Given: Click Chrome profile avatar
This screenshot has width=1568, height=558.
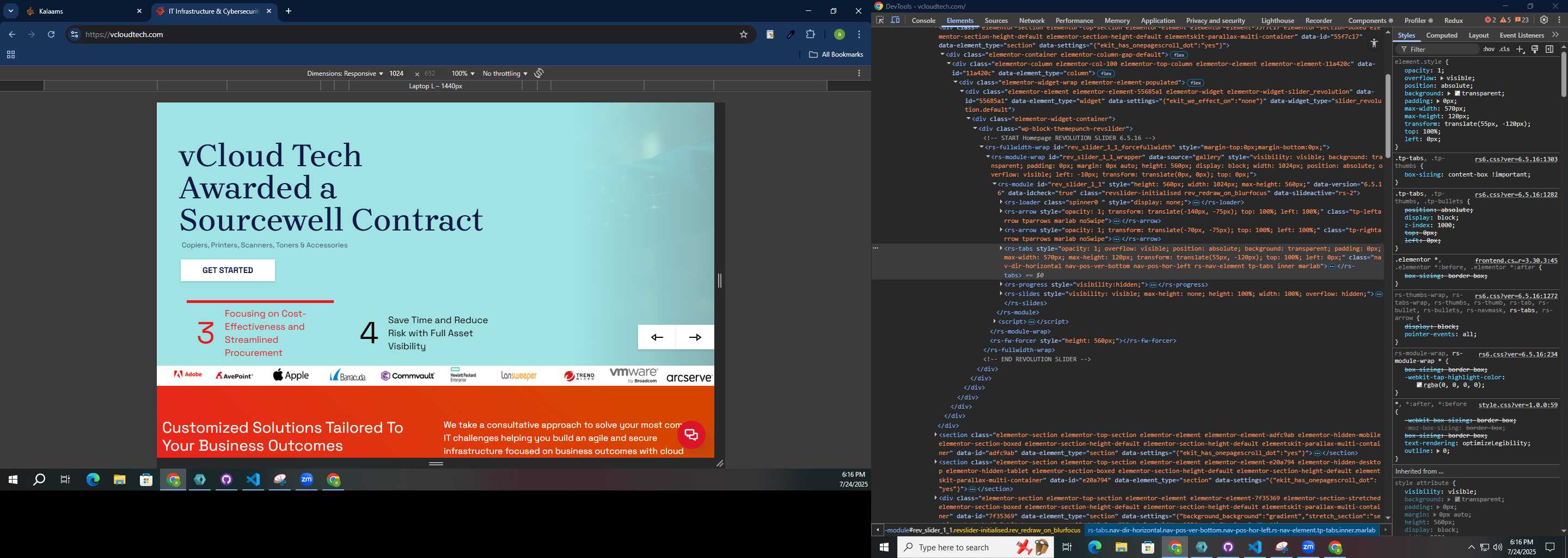Looking at the screenshot, I should [x=840, y=35].
